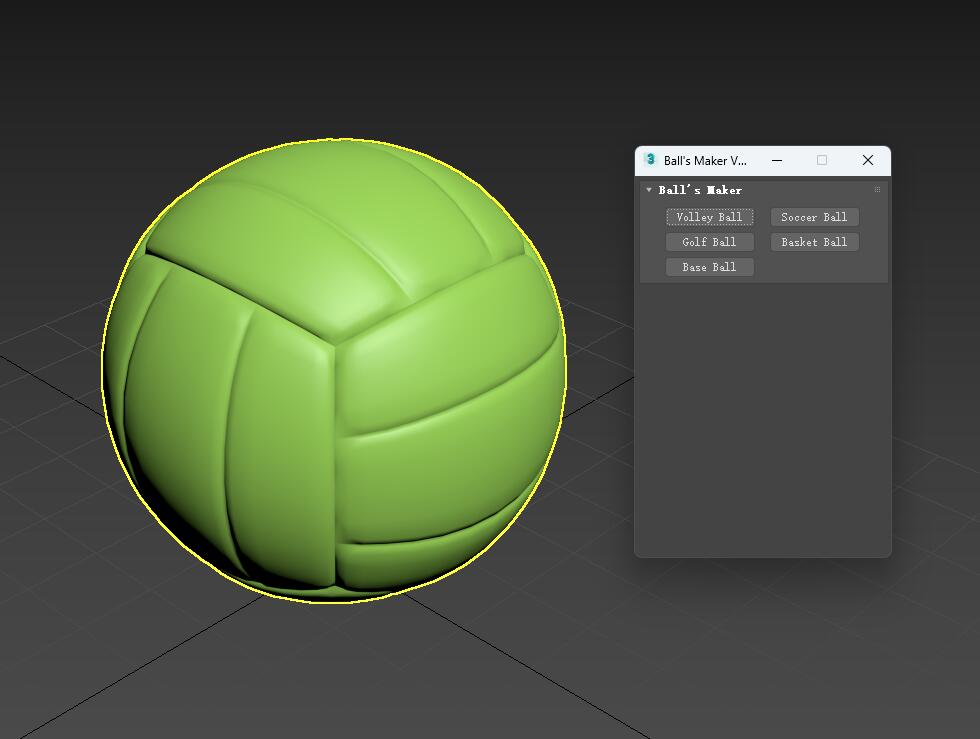Collapse the Ball's Maker rollout arrow

(649, 189)
